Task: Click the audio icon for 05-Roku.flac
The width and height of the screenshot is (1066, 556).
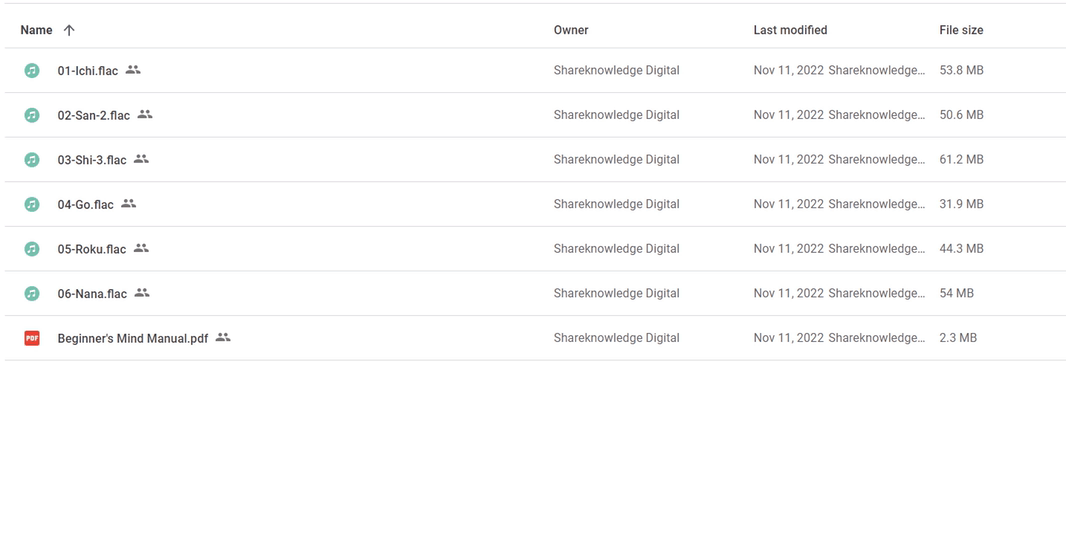Action: coord(32,249)
